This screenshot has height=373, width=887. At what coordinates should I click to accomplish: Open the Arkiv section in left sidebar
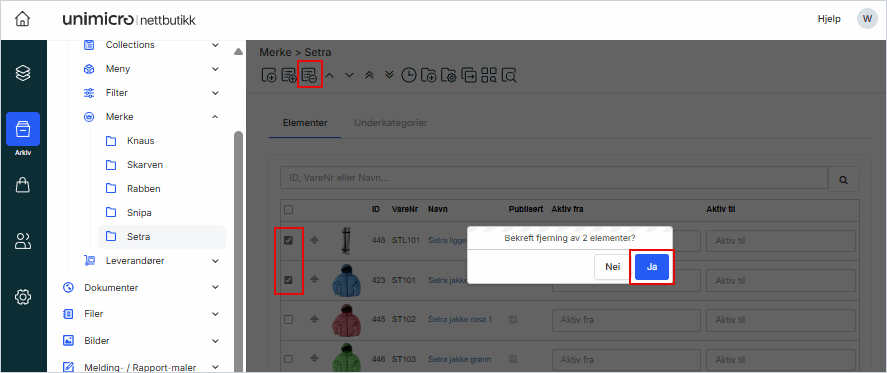[x=23, y=135]
